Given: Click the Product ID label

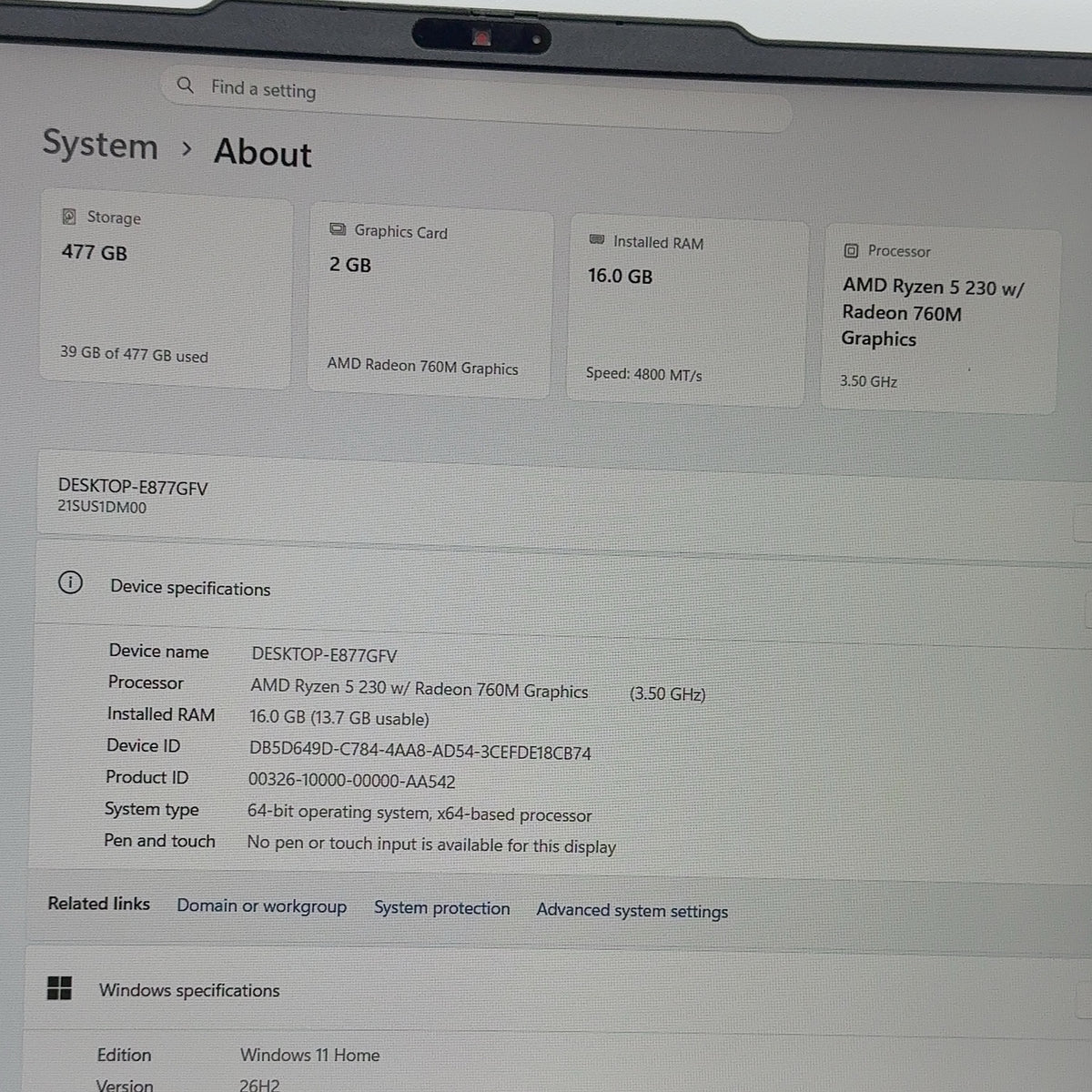Looking at the screenshot, I should tap(147, 777).
